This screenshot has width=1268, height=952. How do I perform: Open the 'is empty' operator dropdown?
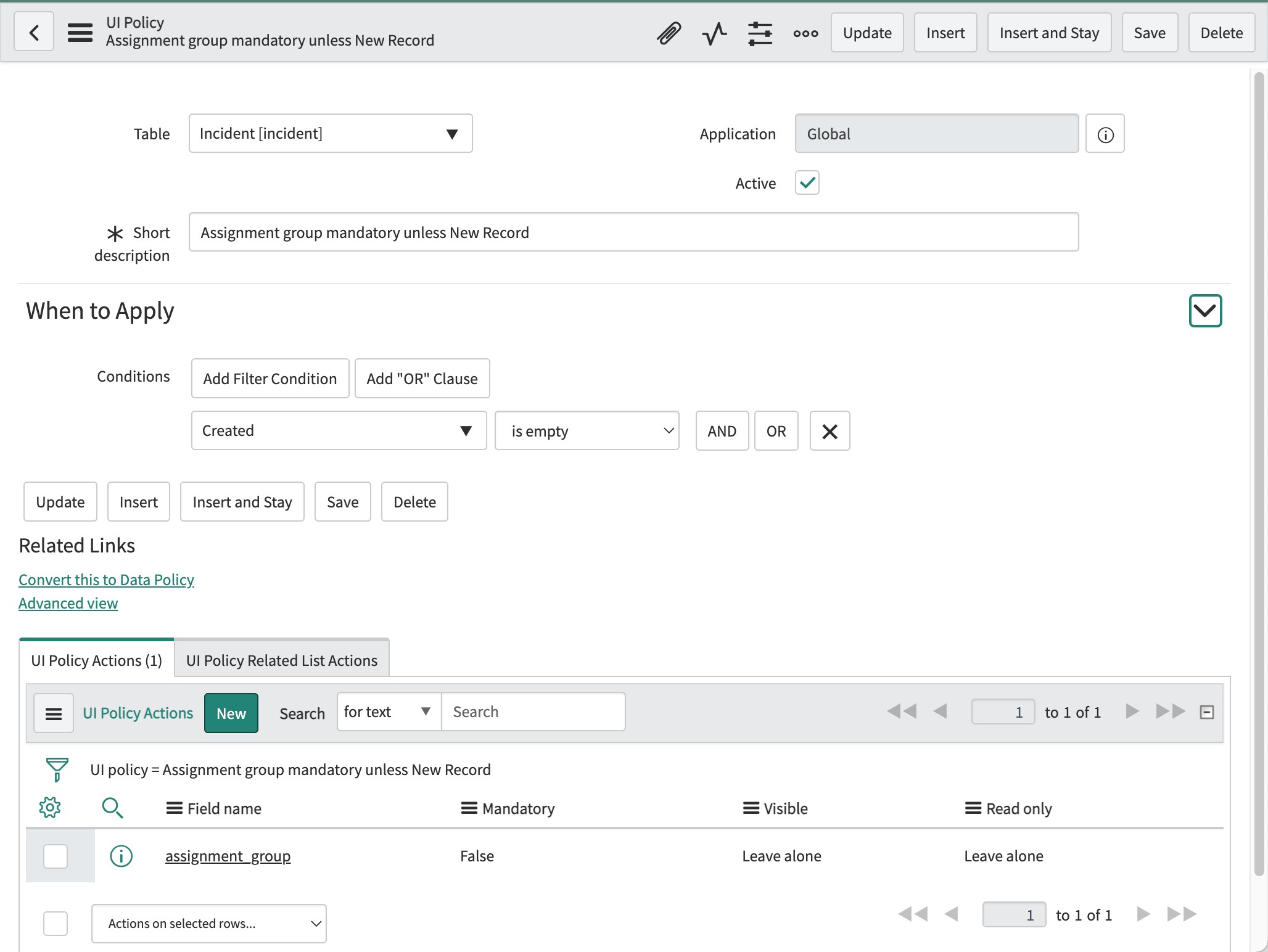pyautogui.click(x=587, y=430)
